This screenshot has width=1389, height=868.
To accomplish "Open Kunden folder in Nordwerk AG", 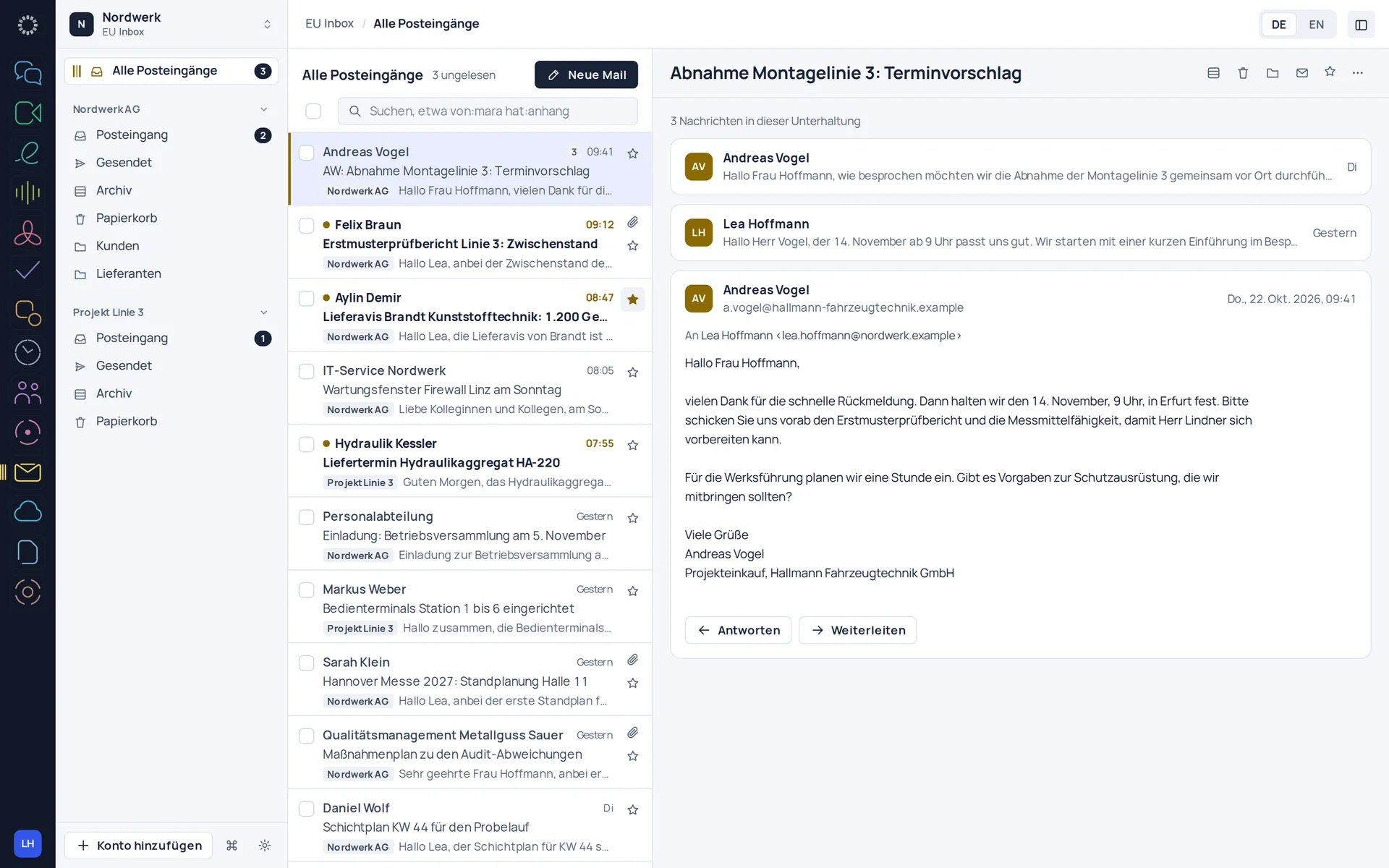I will [171, 246].
